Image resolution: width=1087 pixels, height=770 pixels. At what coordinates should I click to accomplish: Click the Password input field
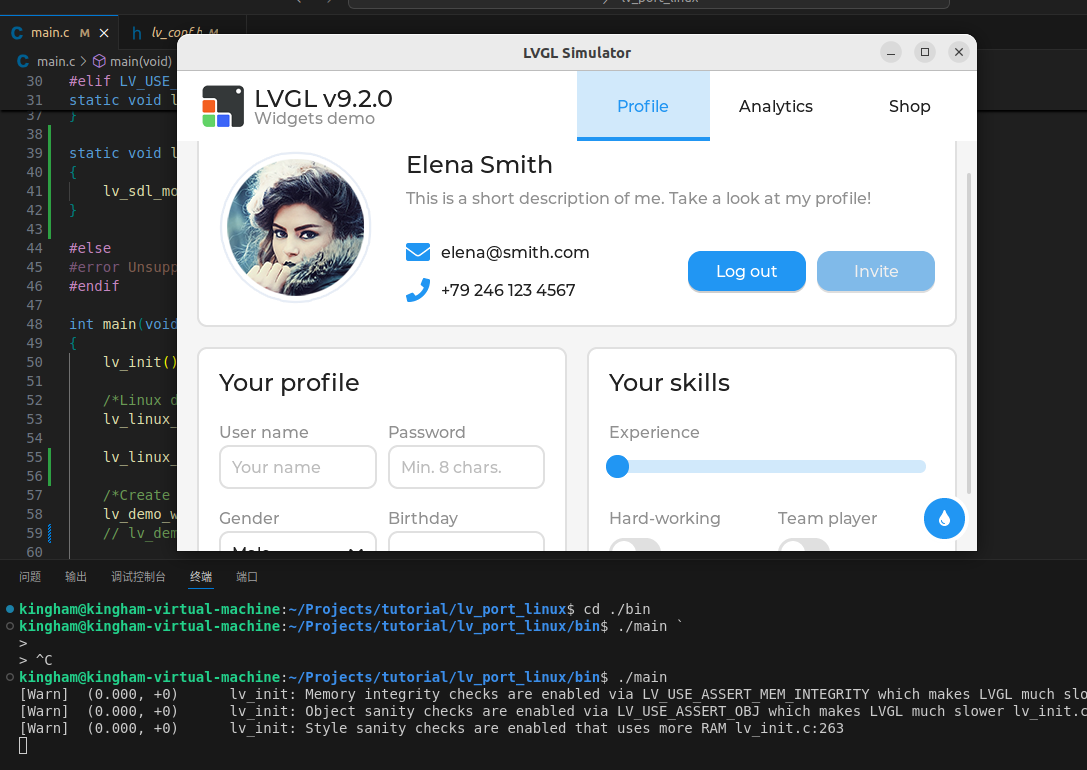[x=466, y=467]
